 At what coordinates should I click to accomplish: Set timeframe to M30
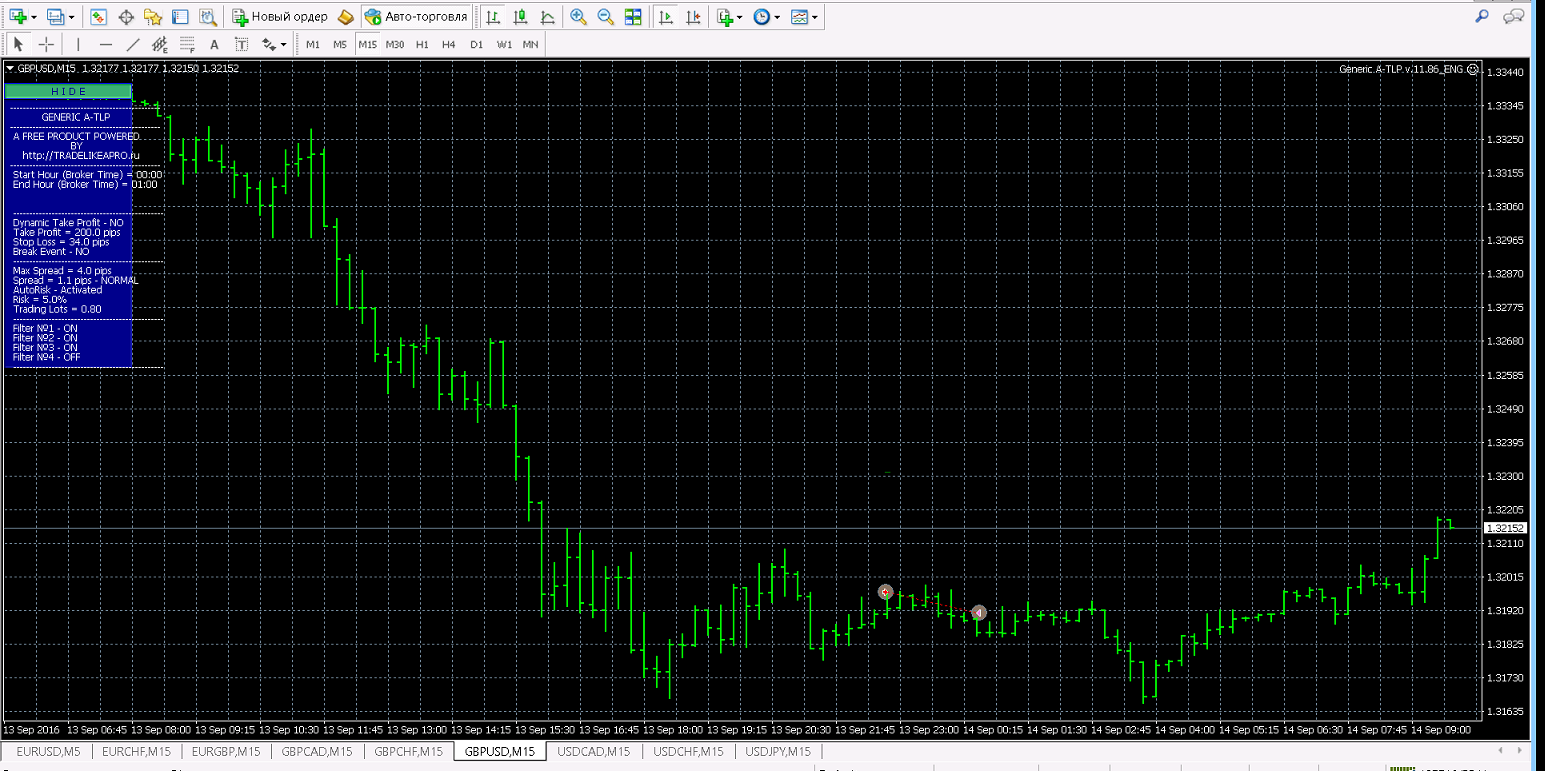[x=395, y=44]
